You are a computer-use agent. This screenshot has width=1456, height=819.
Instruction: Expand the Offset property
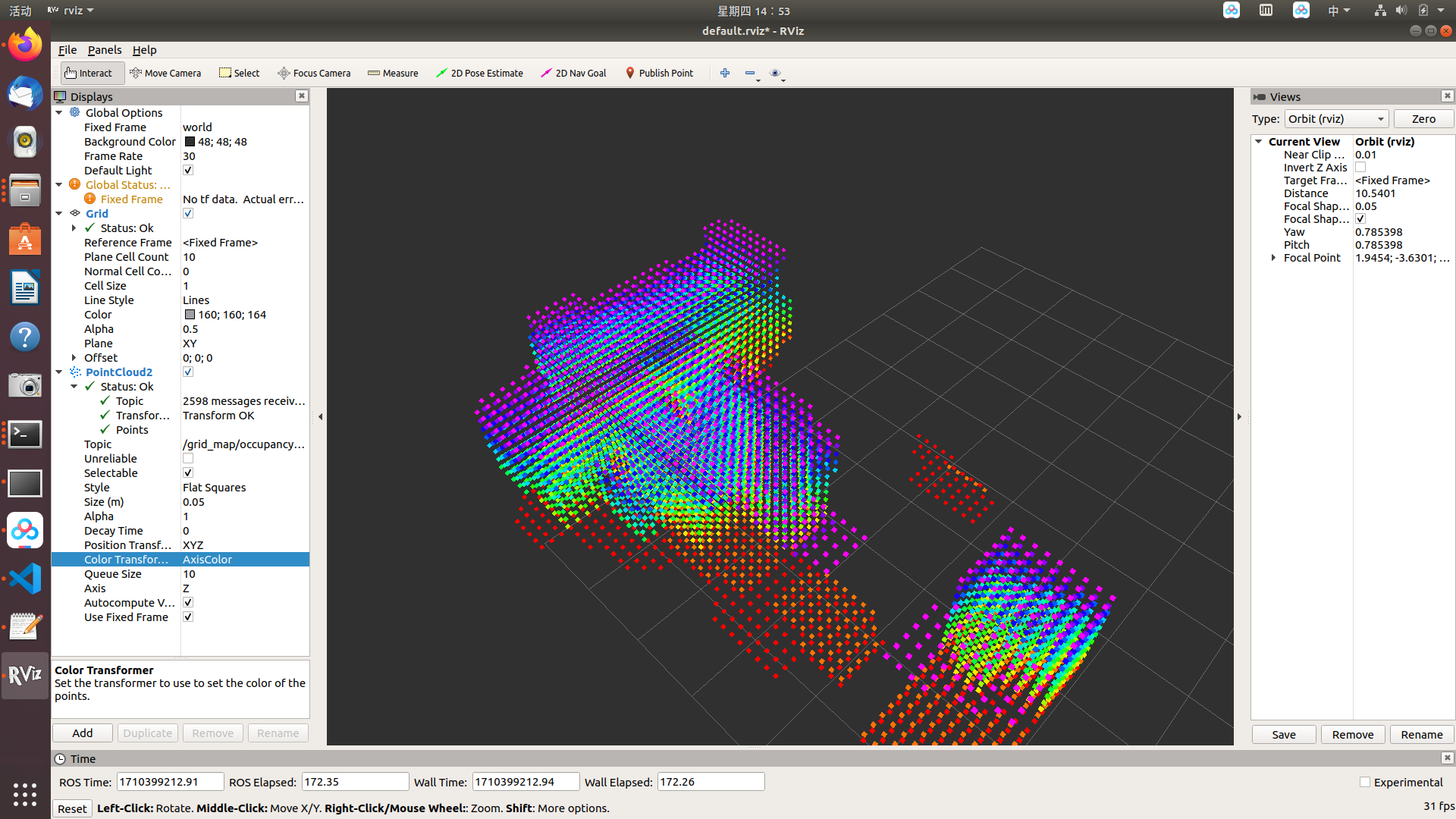click(74, 358)
